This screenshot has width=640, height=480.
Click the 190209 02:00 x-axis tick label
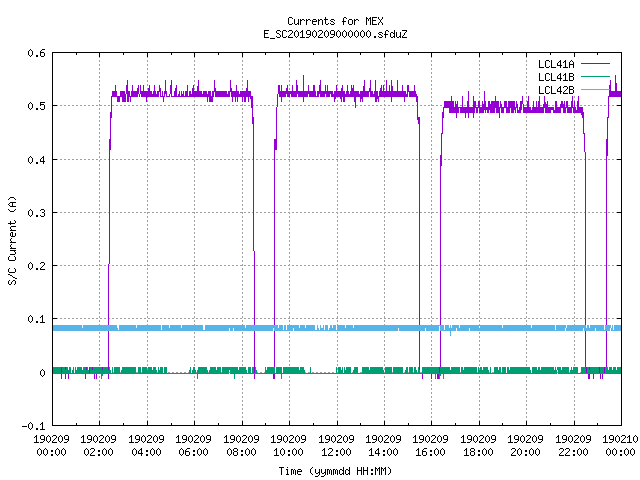pos(99,446)
